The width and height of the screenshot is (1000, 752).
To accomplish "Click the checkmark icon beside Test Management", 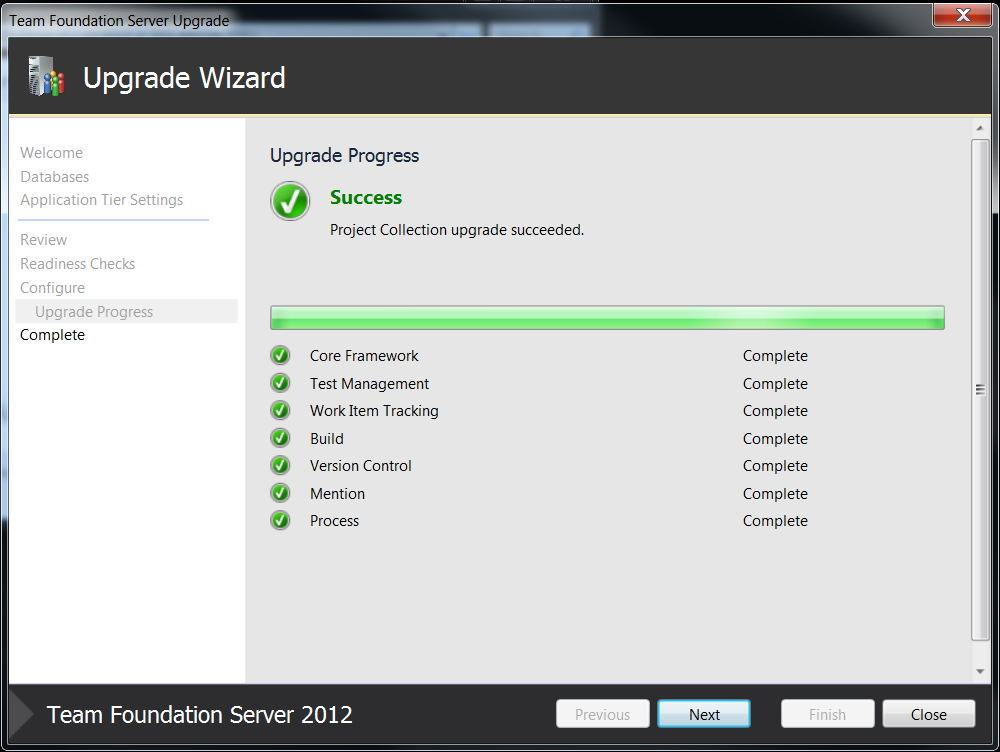I will pos(280,383).
